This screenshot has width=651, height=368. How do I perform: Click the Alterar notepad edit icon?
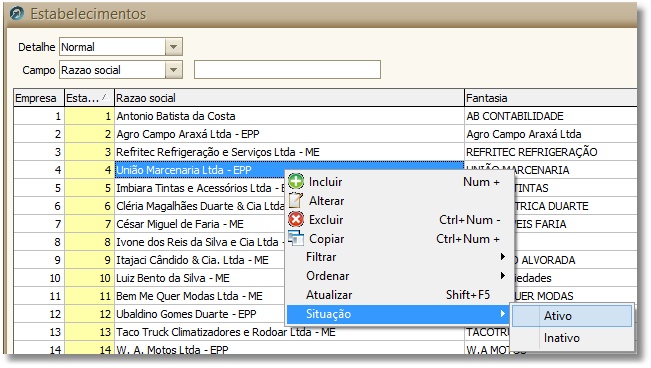click(x=296, y=200)
